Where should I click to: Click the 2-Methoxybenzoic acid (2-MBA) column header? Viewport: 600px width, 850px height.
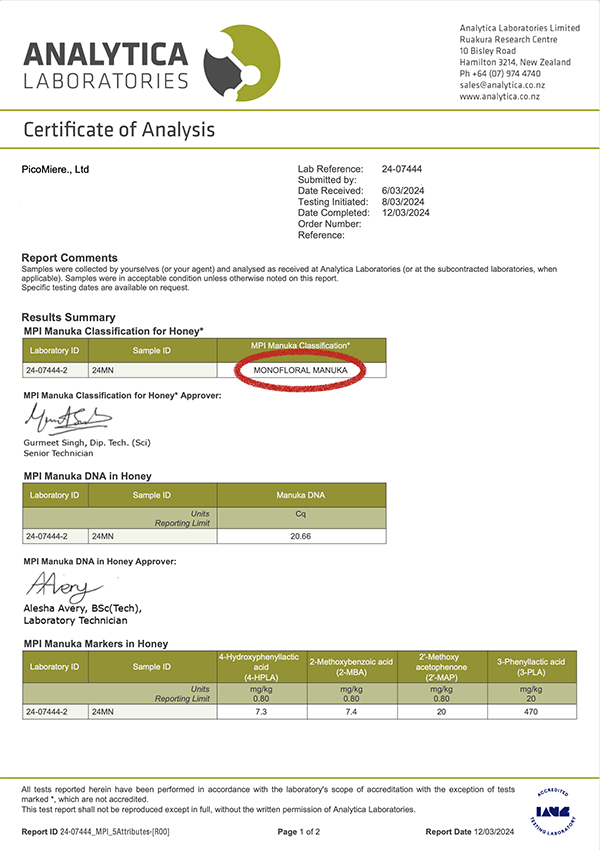coord(352,667)
